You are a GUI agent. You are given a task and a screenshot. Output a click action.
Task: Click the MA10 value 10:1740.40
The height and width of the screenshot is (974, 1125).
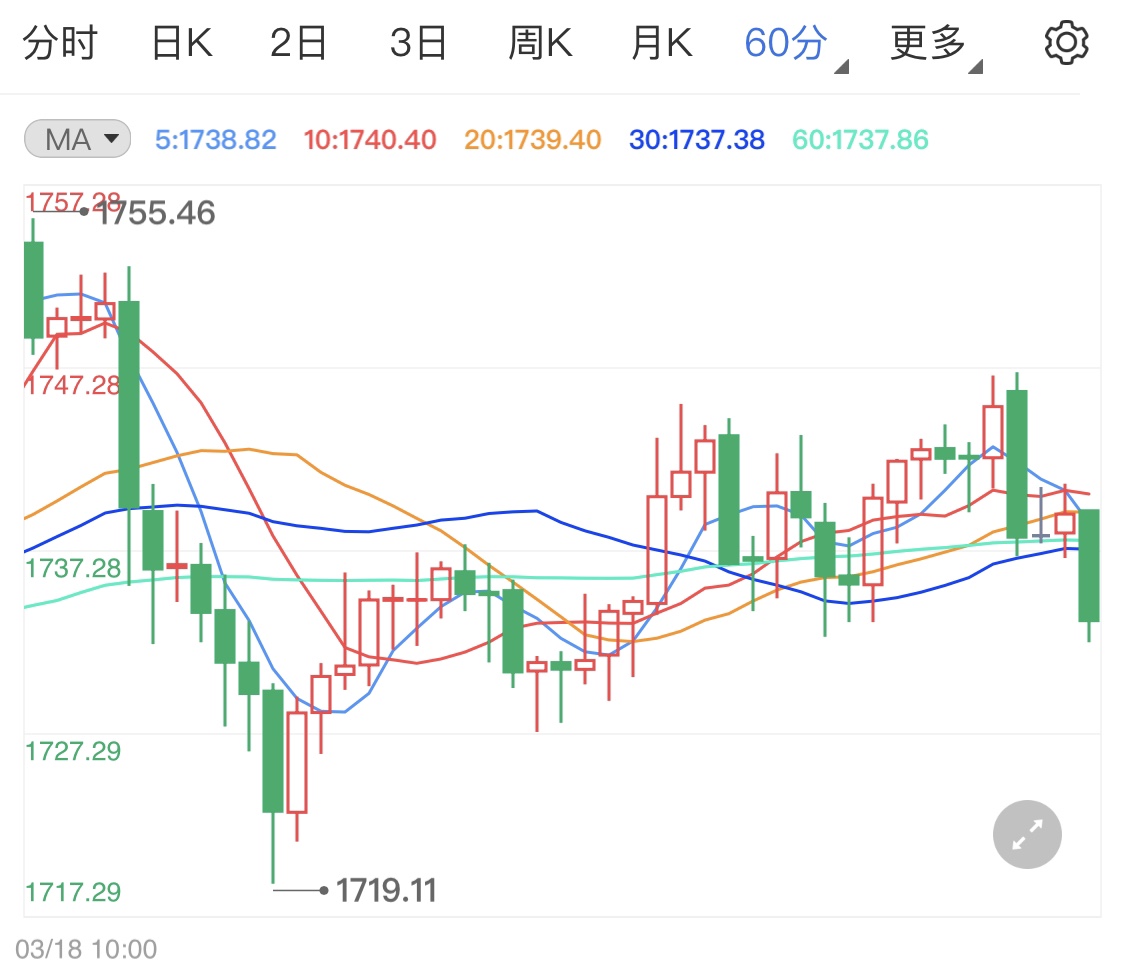click(369, 140)
